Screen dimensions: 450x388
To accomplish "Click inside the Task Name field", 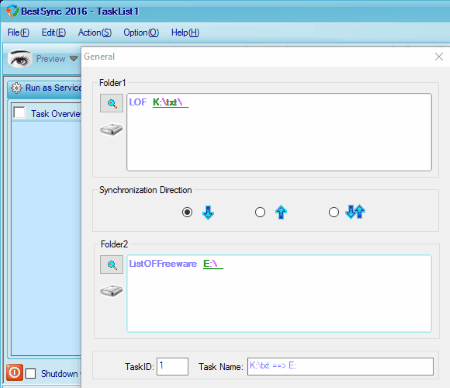I will coord(340,366).
